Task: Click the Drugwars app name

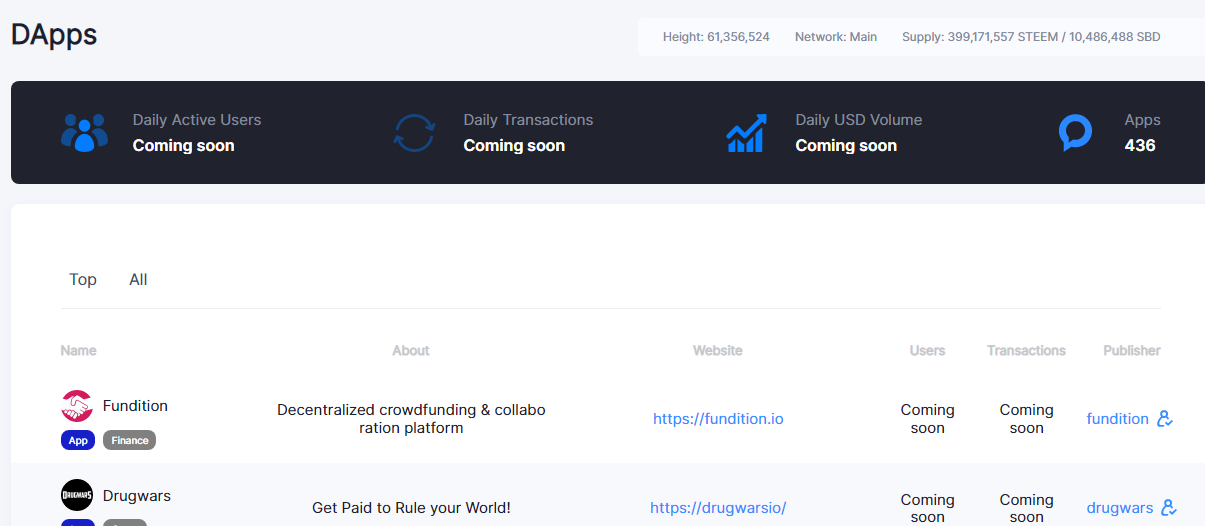Action: [137, 495]
